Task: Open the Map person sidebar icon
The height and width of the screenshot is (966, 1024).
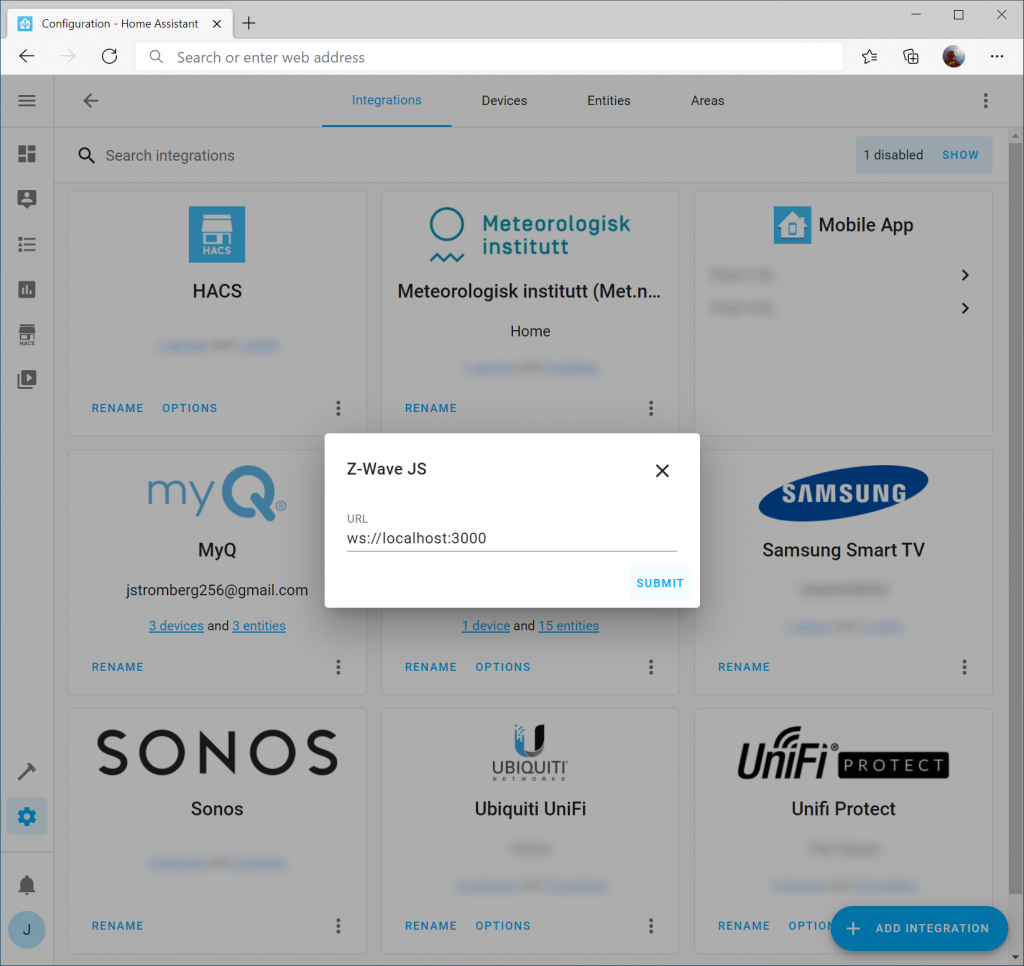Action: point(27,199)
